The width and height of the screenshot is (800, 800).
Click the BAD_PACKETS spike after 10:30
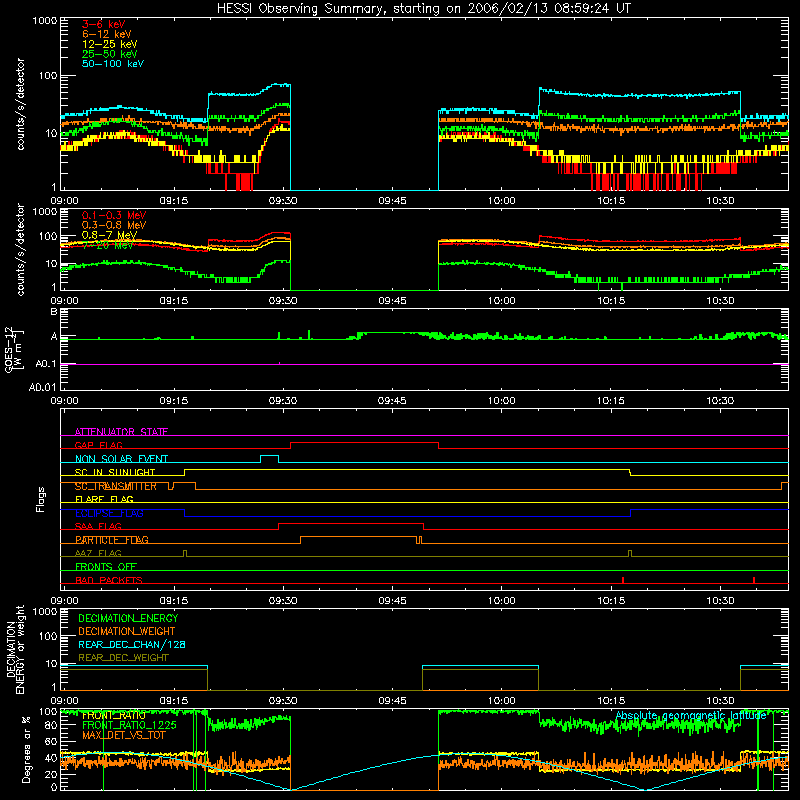point(754,580)
